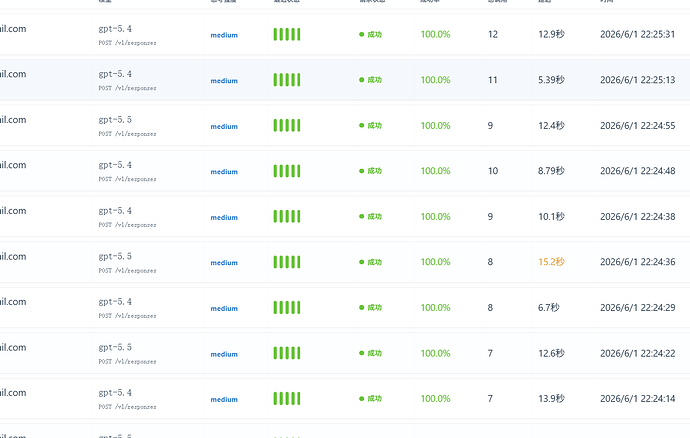This screenshot has height=438, width=690.
Task: Click the 100.0% success rate in 22:24:22 row
Action: (435, 353)
